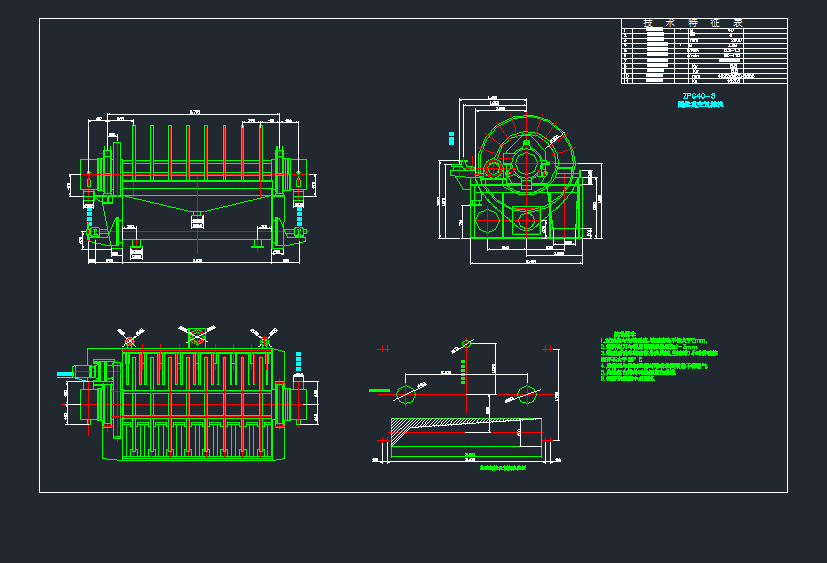Select the square base box under side view disc
827x563 pixels.
pyautogui.click(x=527, y=220)
